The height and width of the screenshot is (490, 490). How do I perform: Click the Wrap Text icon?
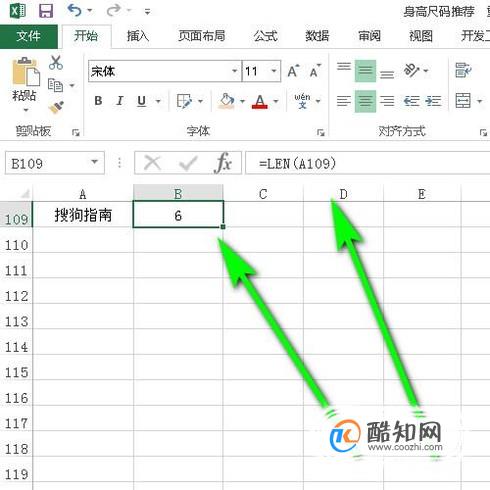point(463,70)
